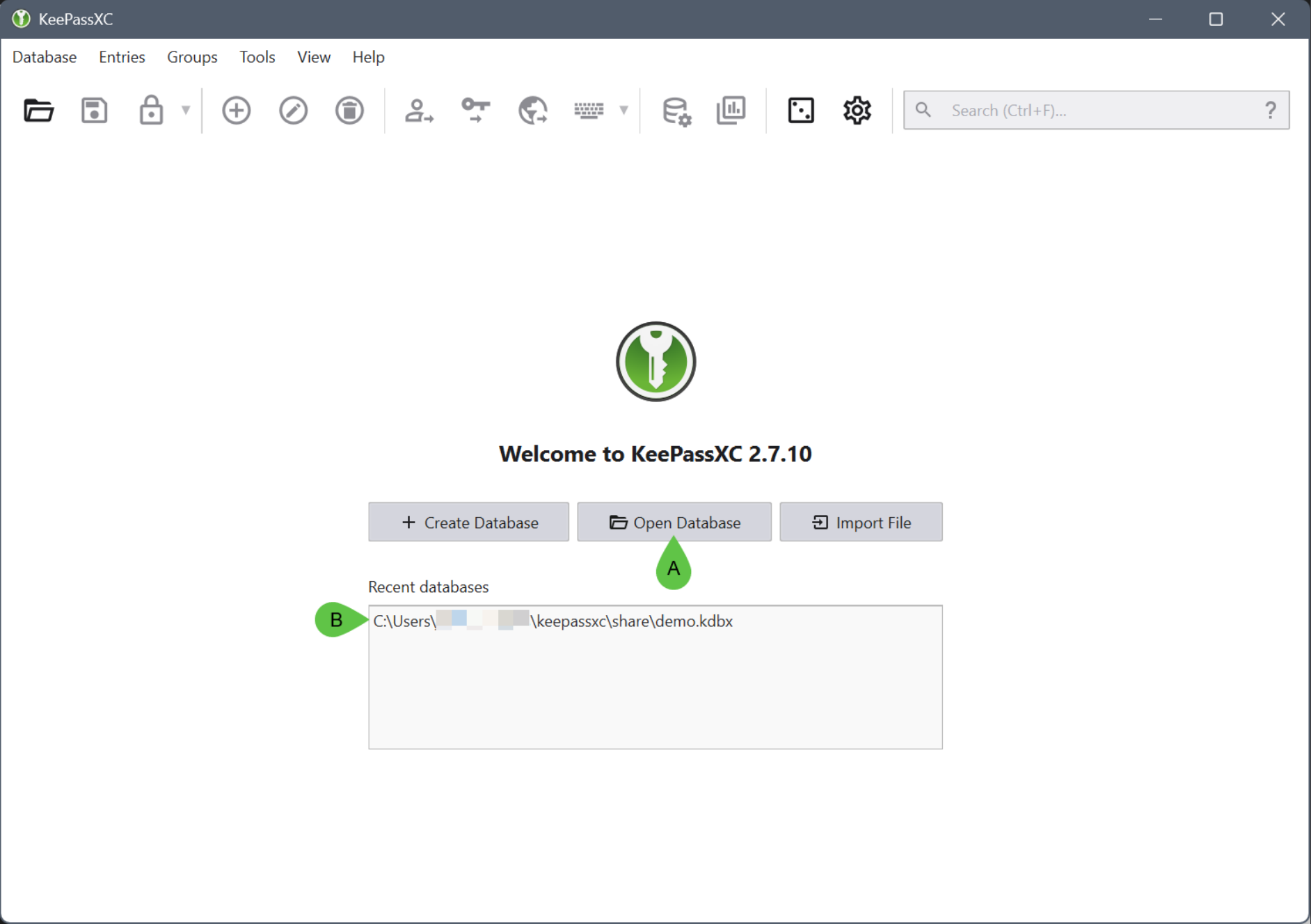
Task: Open the Database Reports icon
Action: [x=731, y=110]
